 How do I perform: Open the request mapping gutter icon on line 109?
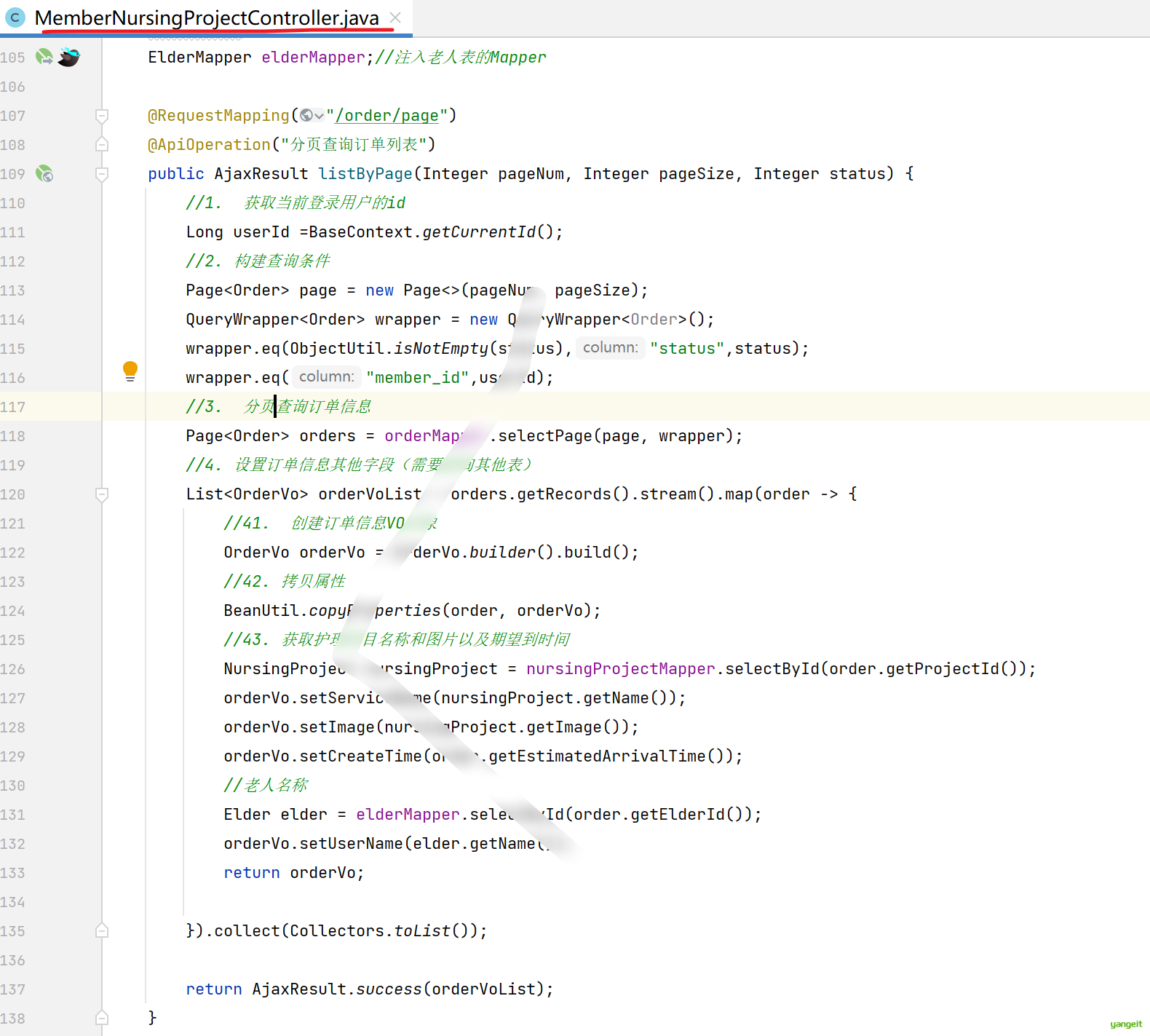[44, 173]
